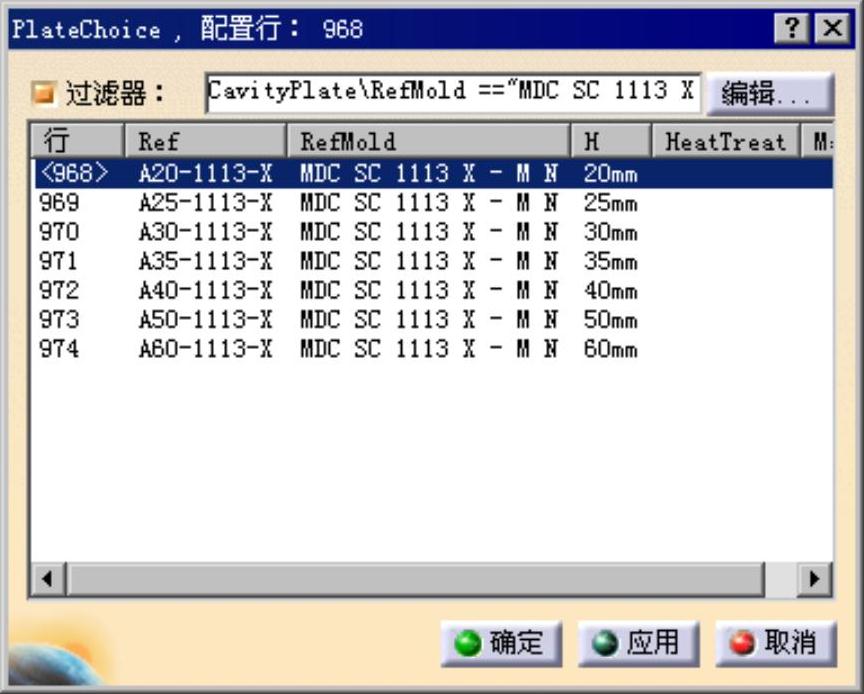Sort by the RefMold column header
Screen dimensions: 864x694
click(428, 141)
